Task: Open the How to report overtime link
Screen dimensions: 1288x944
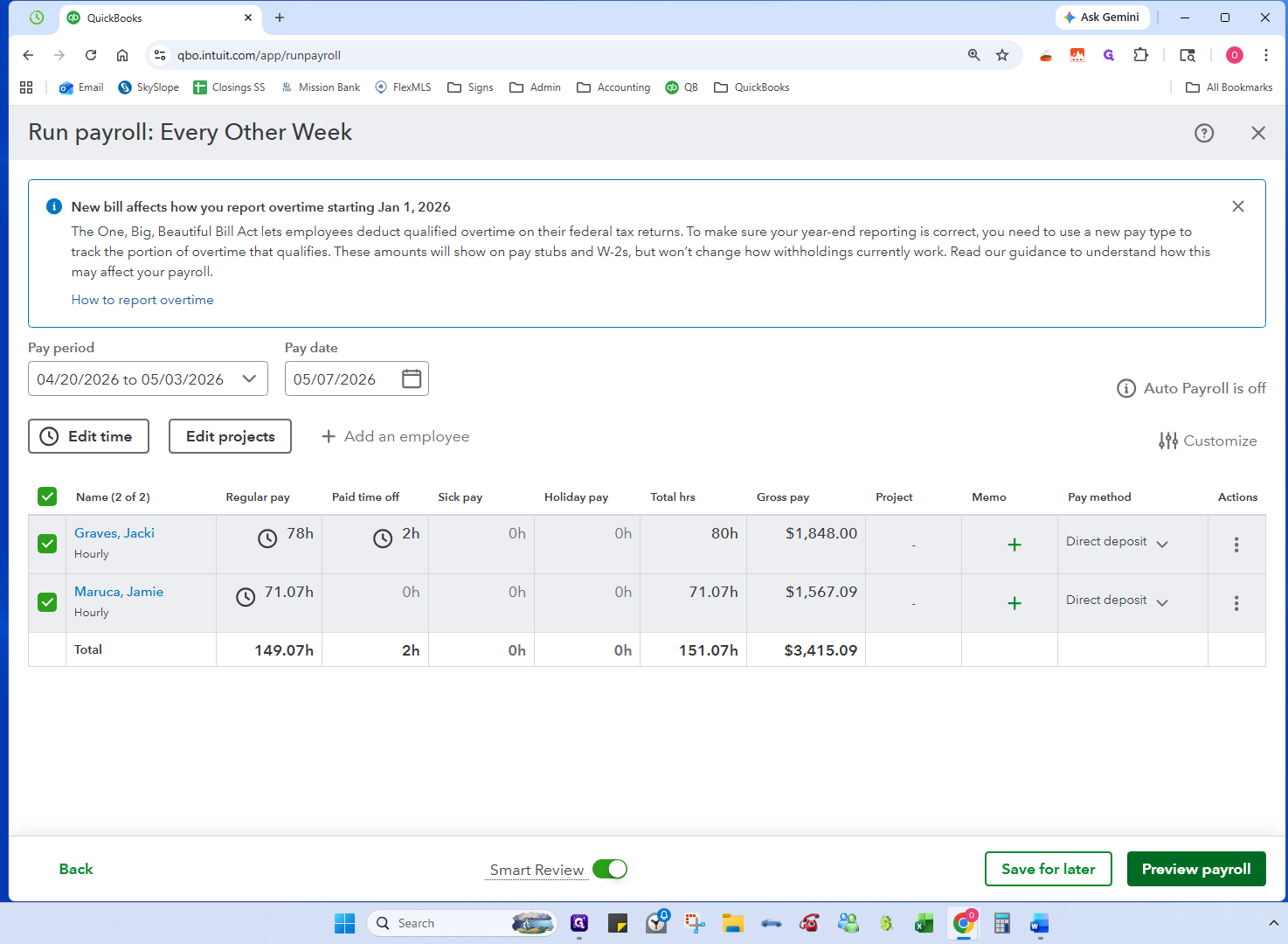Action: 142,300
